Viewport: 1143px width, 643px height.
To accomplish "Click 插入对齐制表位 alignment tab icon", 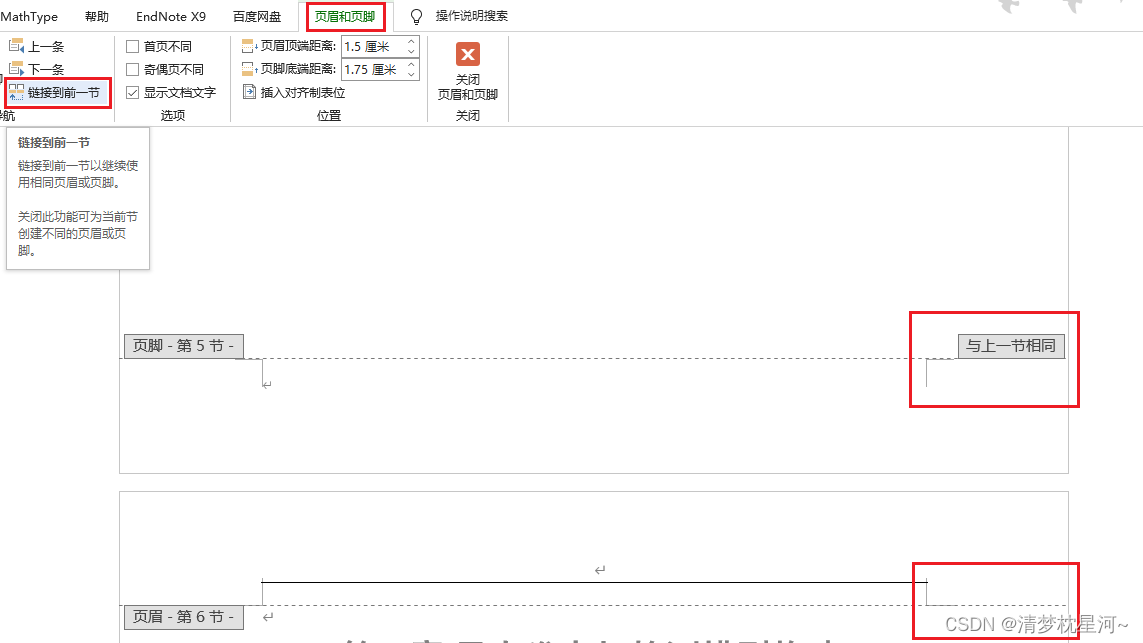I will click(x=252, y=92).
